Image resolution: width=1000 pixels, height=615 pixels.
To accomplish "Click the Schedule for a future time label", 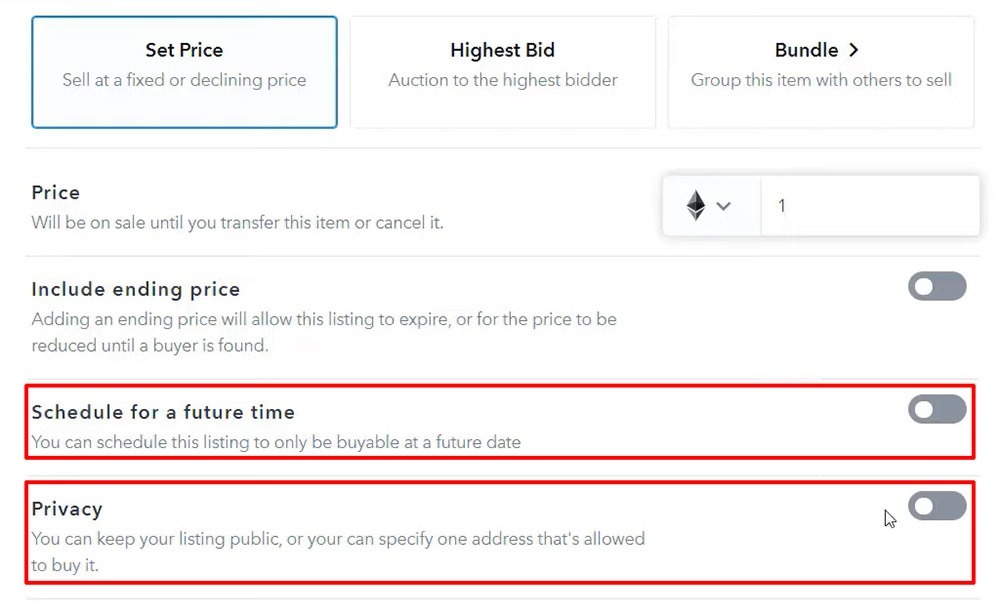I will point(164,411).
